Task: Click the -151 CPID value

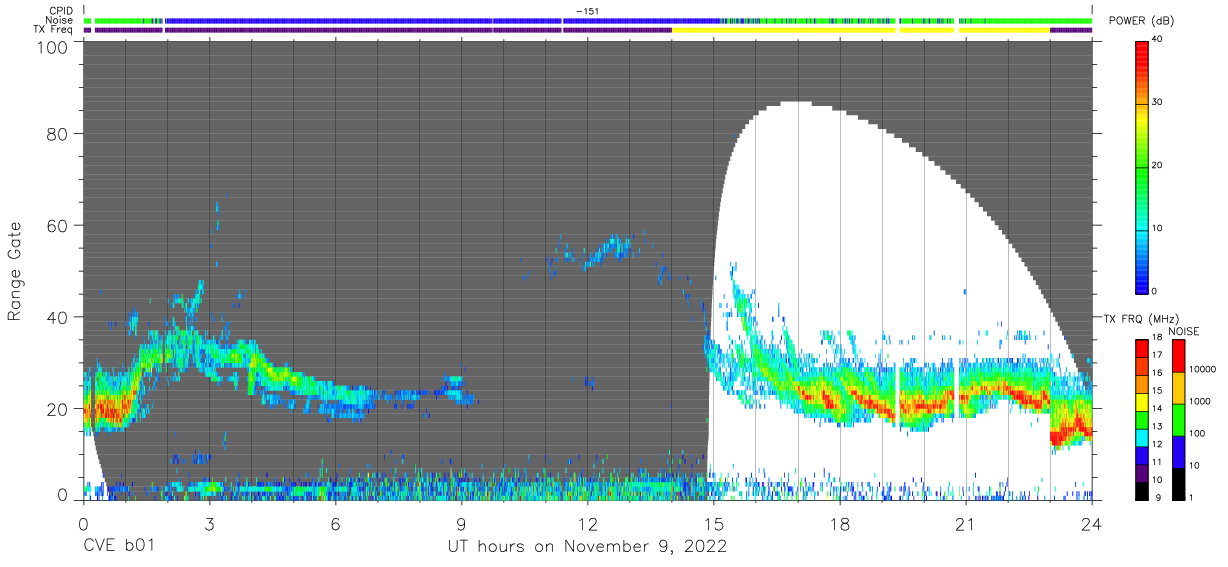Action: 587,11
